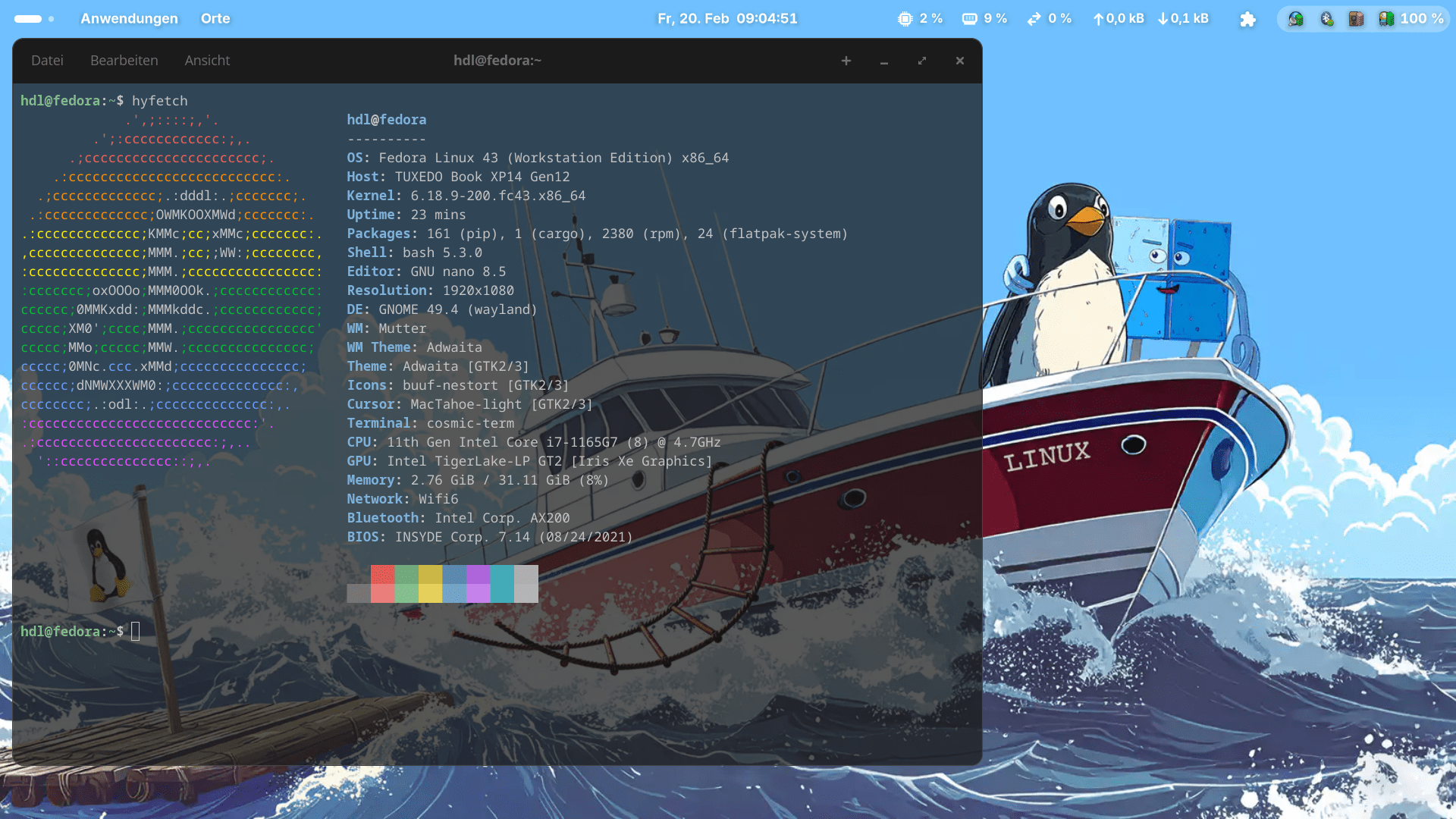Open the Datei menu
This screenshot has height=819, width=1456.
pos(47,61)
